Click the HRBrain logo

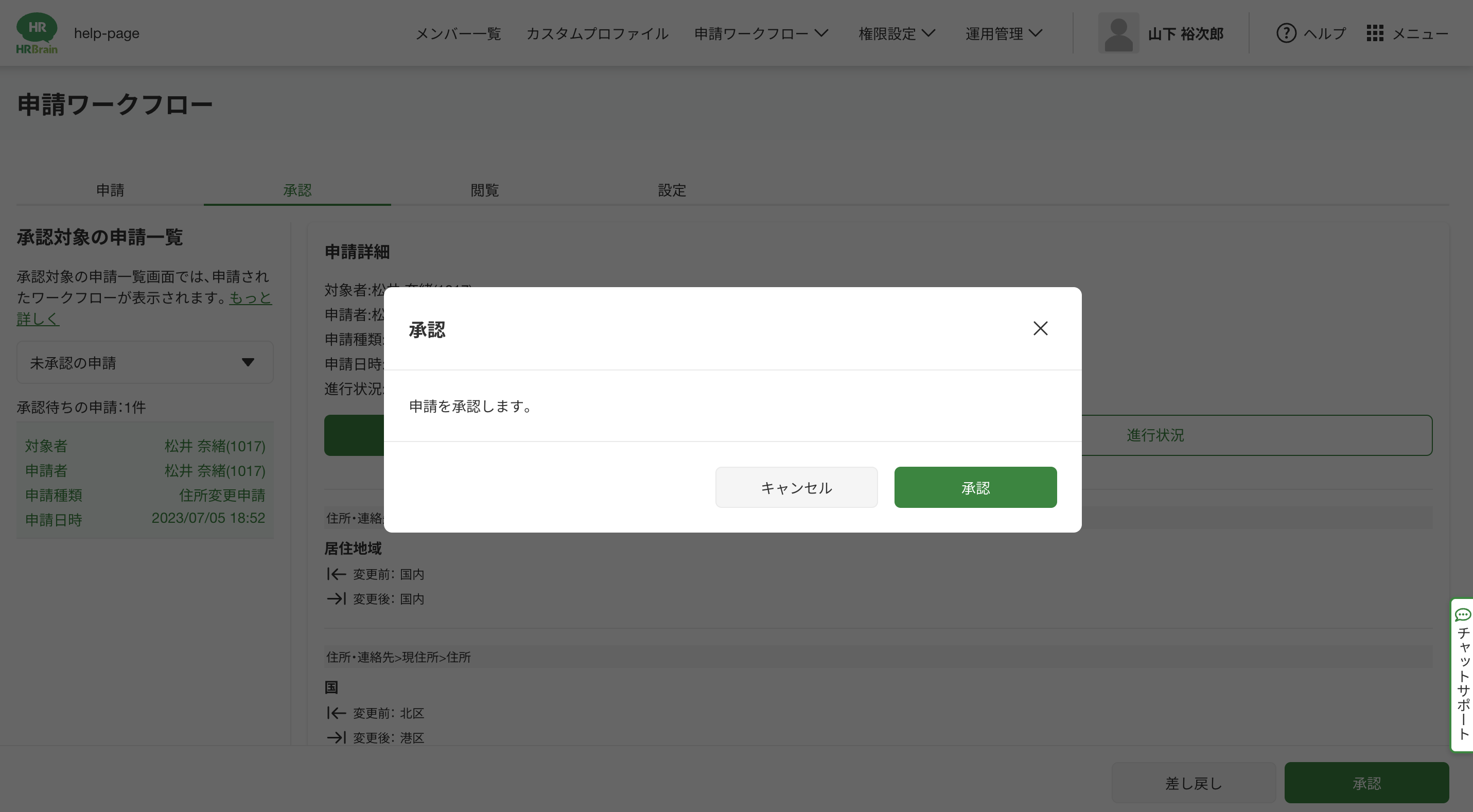click(x=37, y=33)
